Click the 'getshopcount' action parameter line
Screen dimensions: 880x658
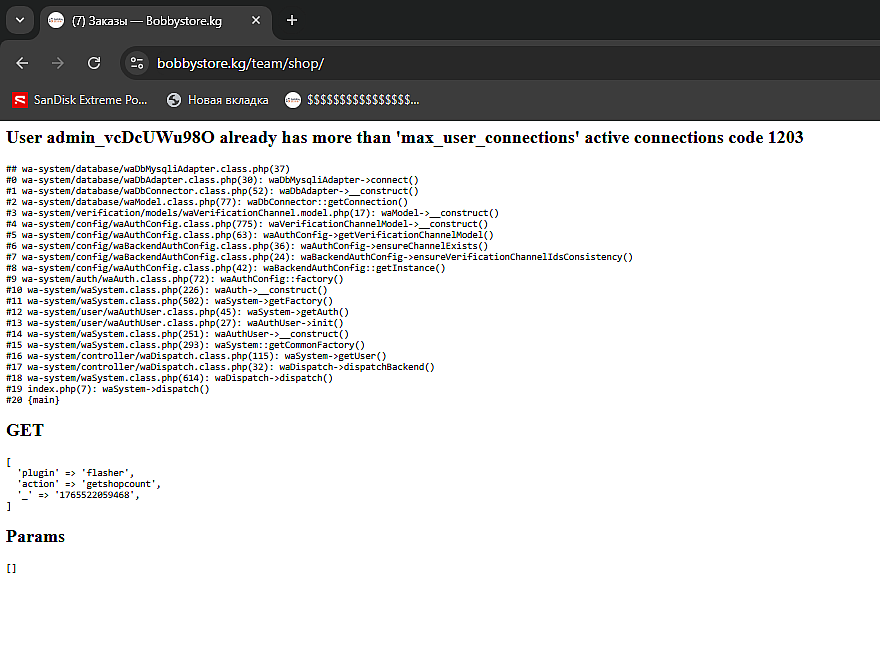(x=88, y=484)
